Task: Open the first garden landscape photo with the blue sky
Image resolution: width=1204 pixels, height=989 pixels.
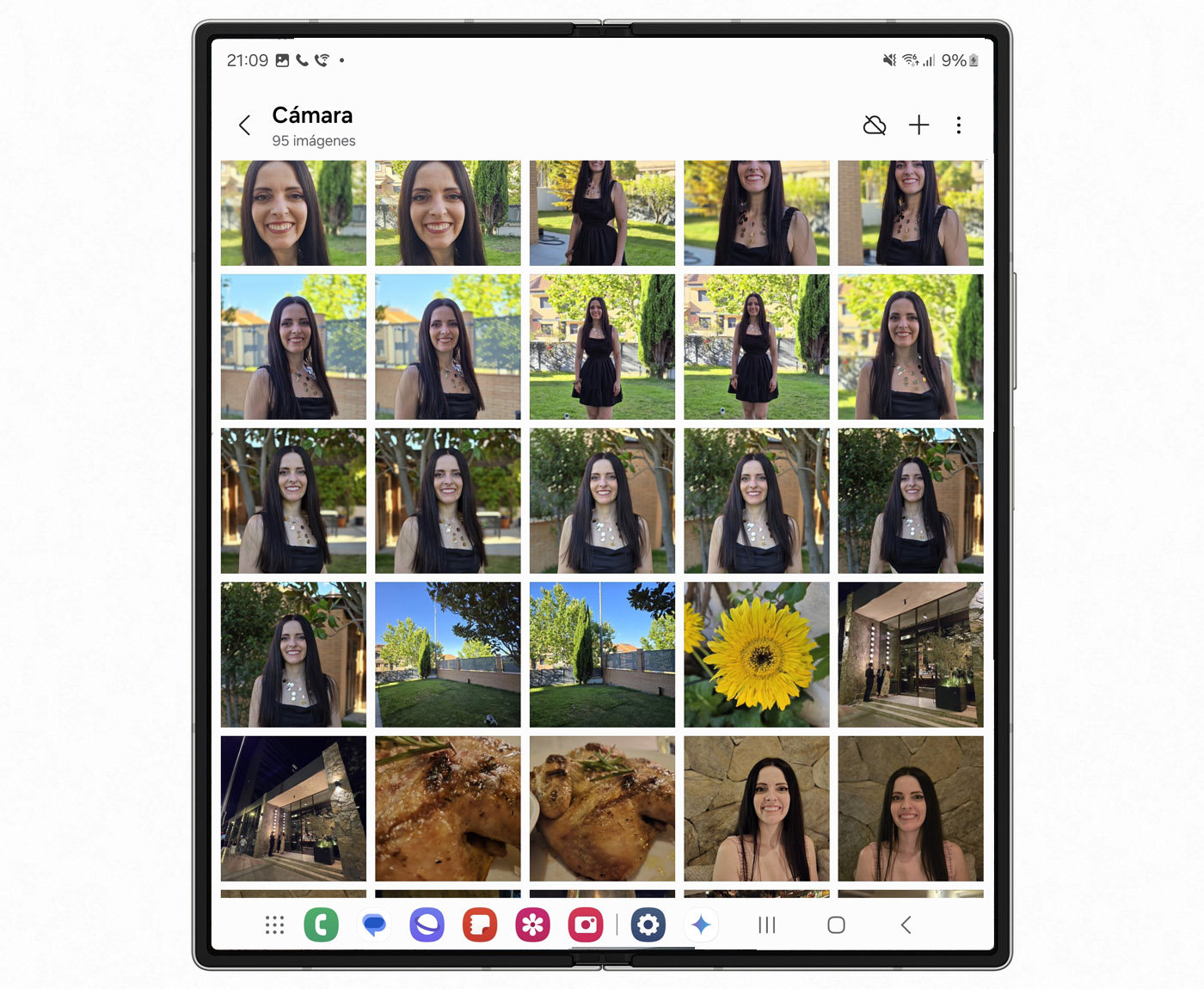Action: pos(448,654)
